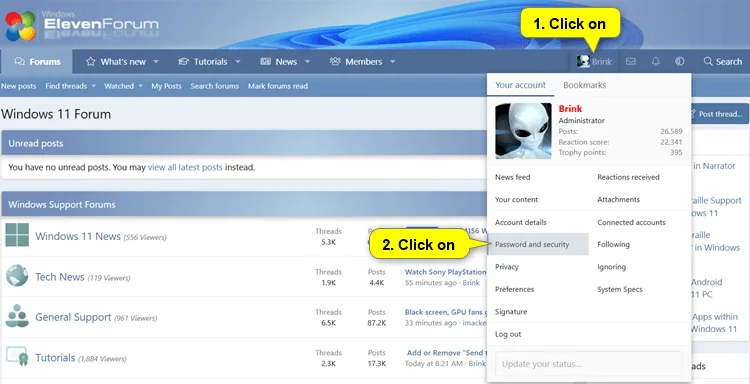Expand the What's new dropdown arrow
The width and height of the screenshot is (750, 384).
[156, 62]
